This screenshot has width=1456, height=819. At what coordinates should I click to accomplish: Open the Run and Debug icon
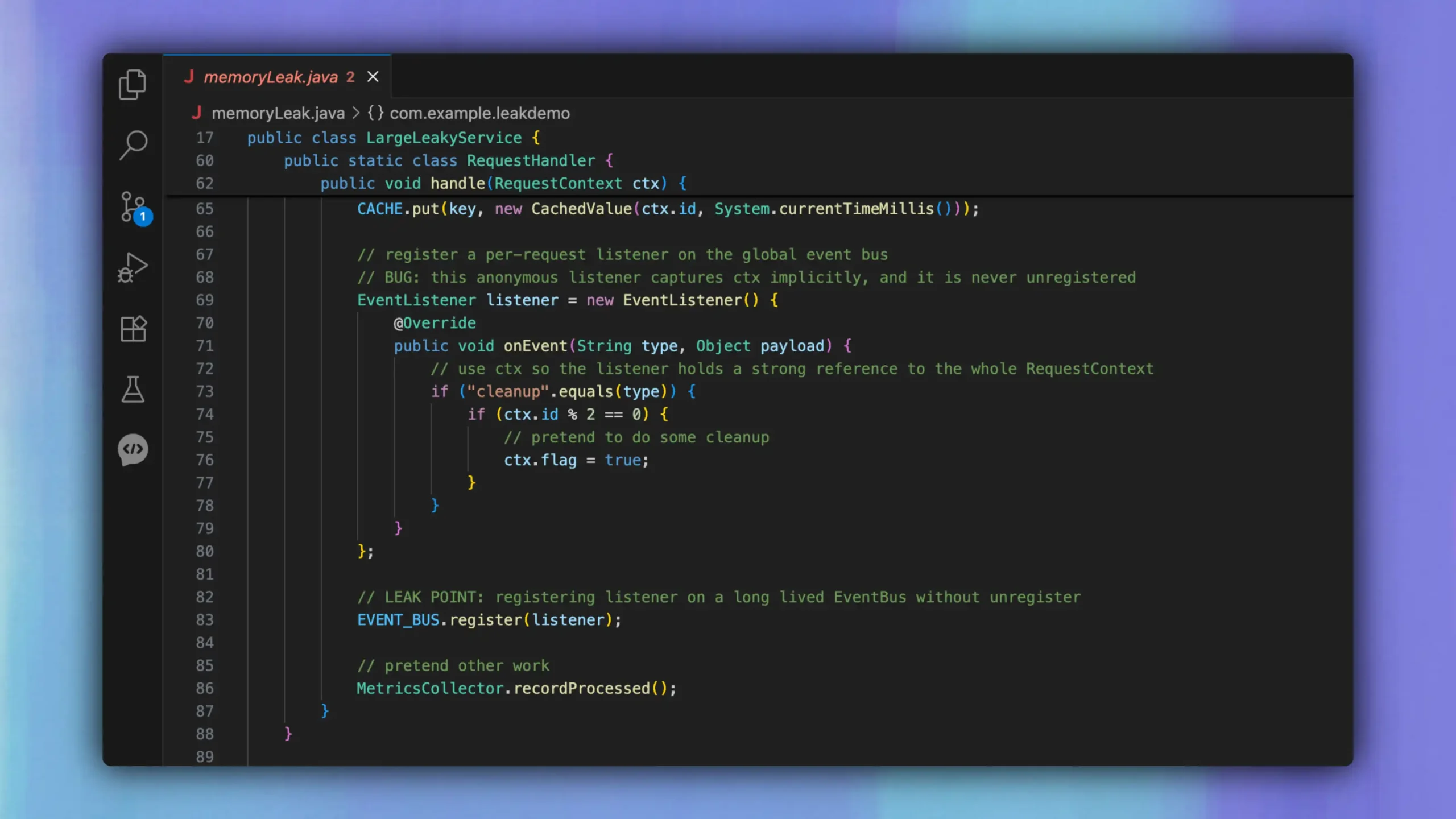point(133,267)
